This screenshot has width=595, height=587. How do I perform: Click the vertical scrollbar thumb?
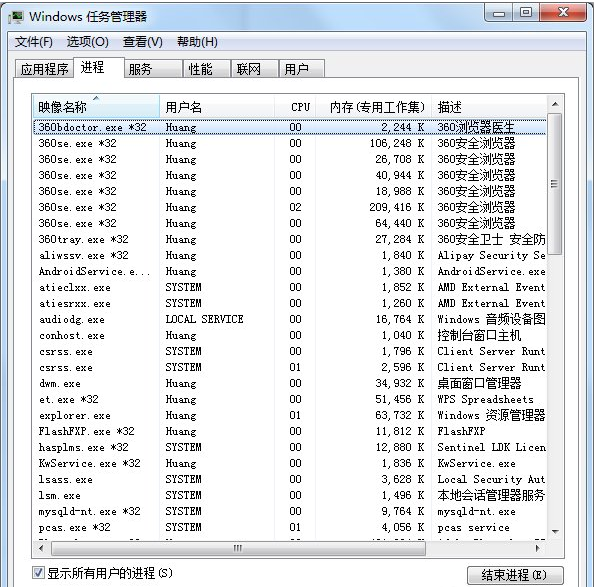[x=555, y=184]
